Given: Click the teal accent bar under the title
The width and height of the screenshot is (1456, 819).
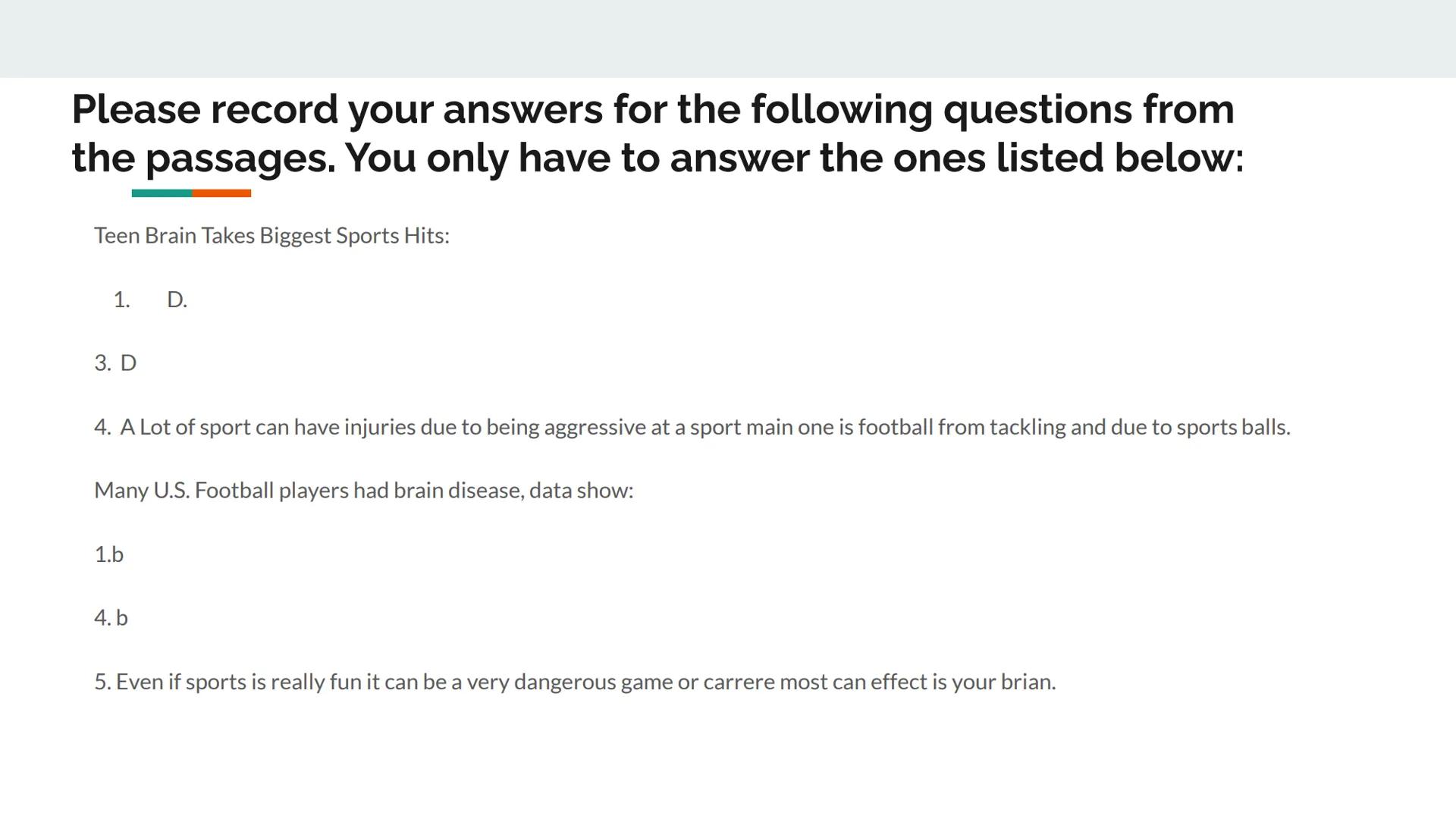Looking at the screenshot, I should [162, 193].
